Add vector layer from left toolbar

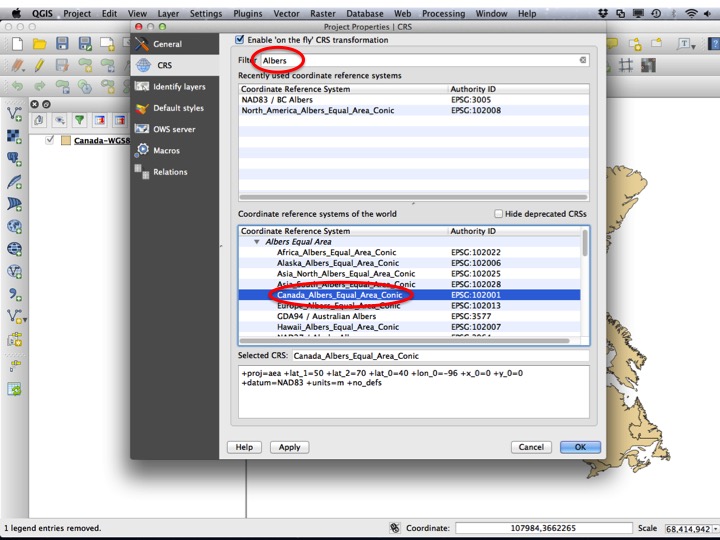[14, 113]
